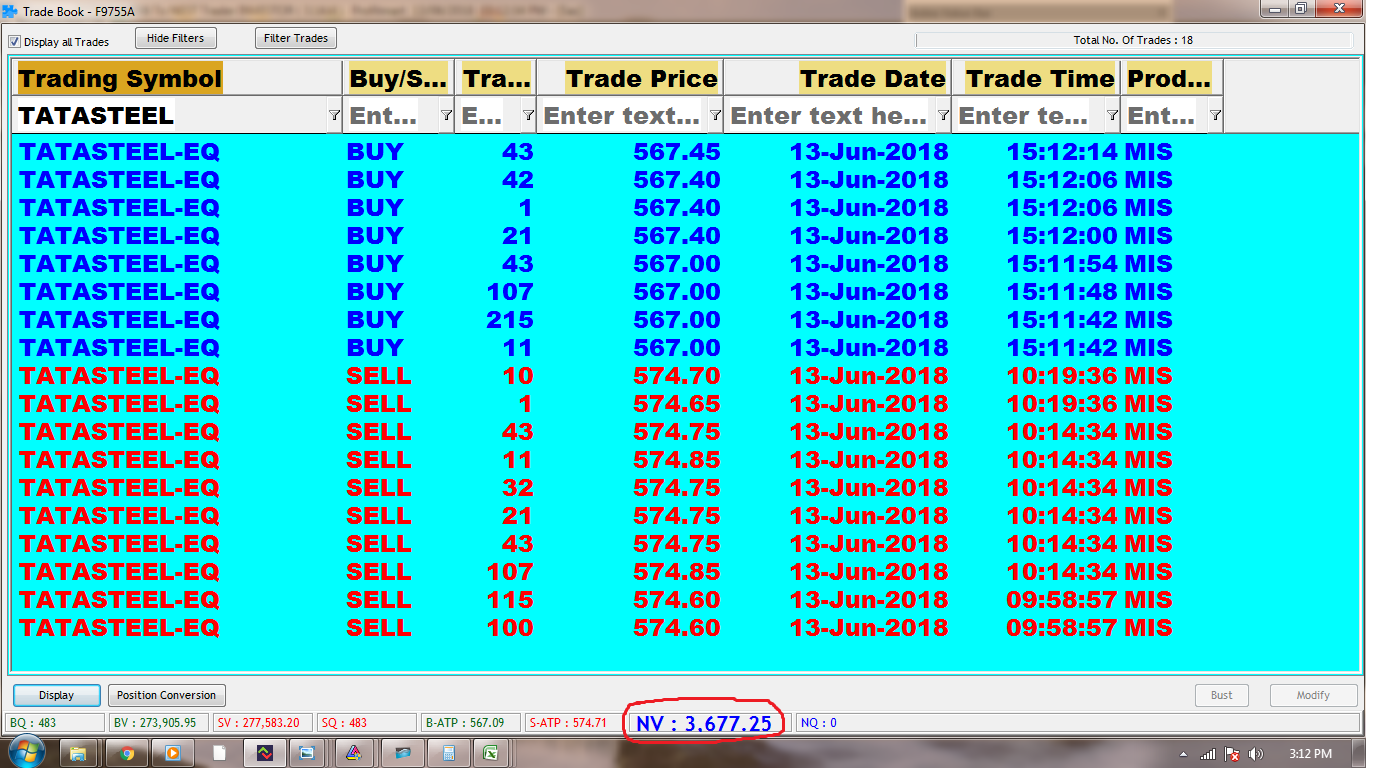Screen dimensions: 1380x768
Task: Open Google Chrome from the taskbar
Action: click(x=127, y=753)
